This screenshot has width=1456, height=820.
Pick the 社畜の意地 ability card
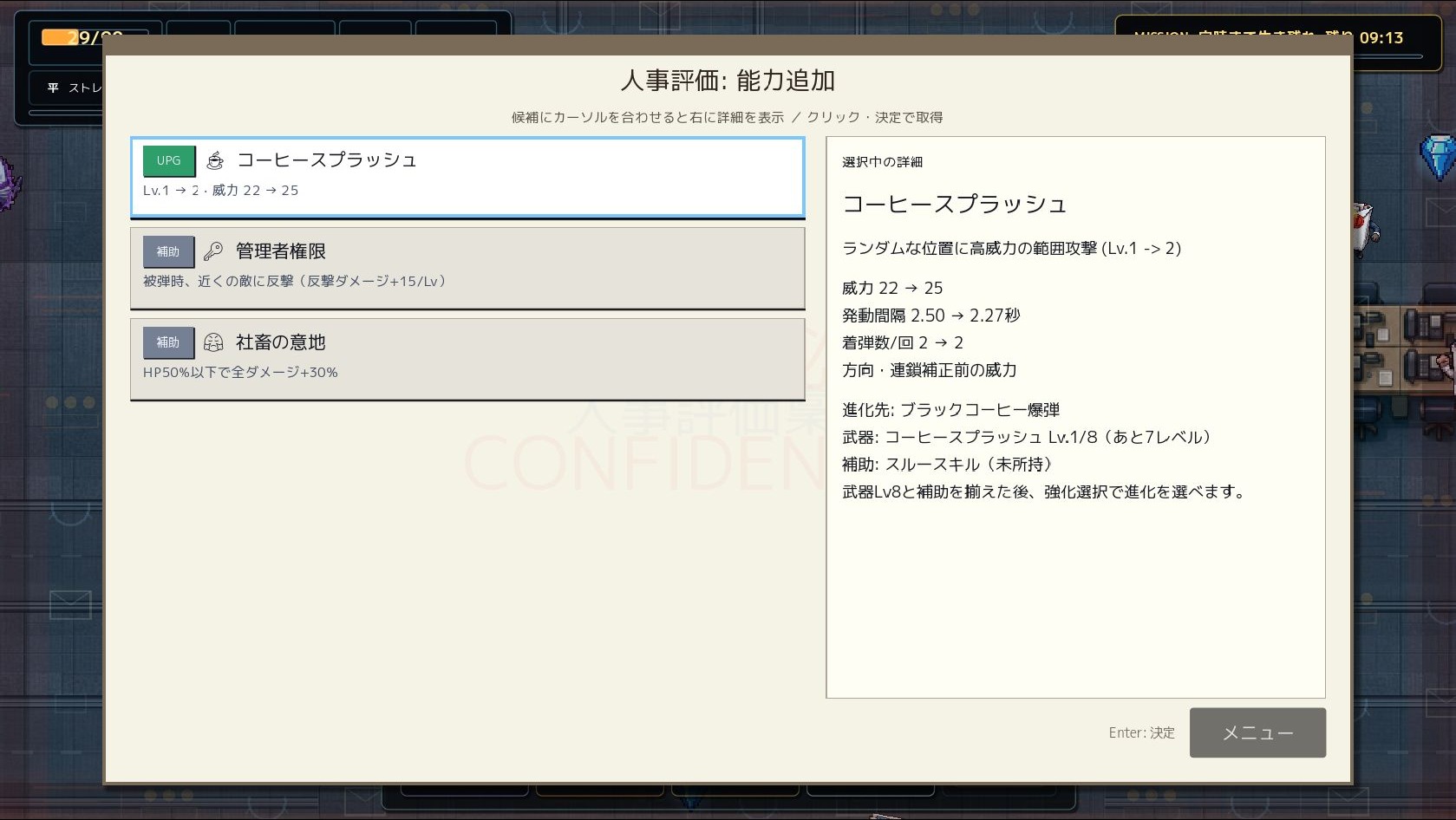(467, 359)
